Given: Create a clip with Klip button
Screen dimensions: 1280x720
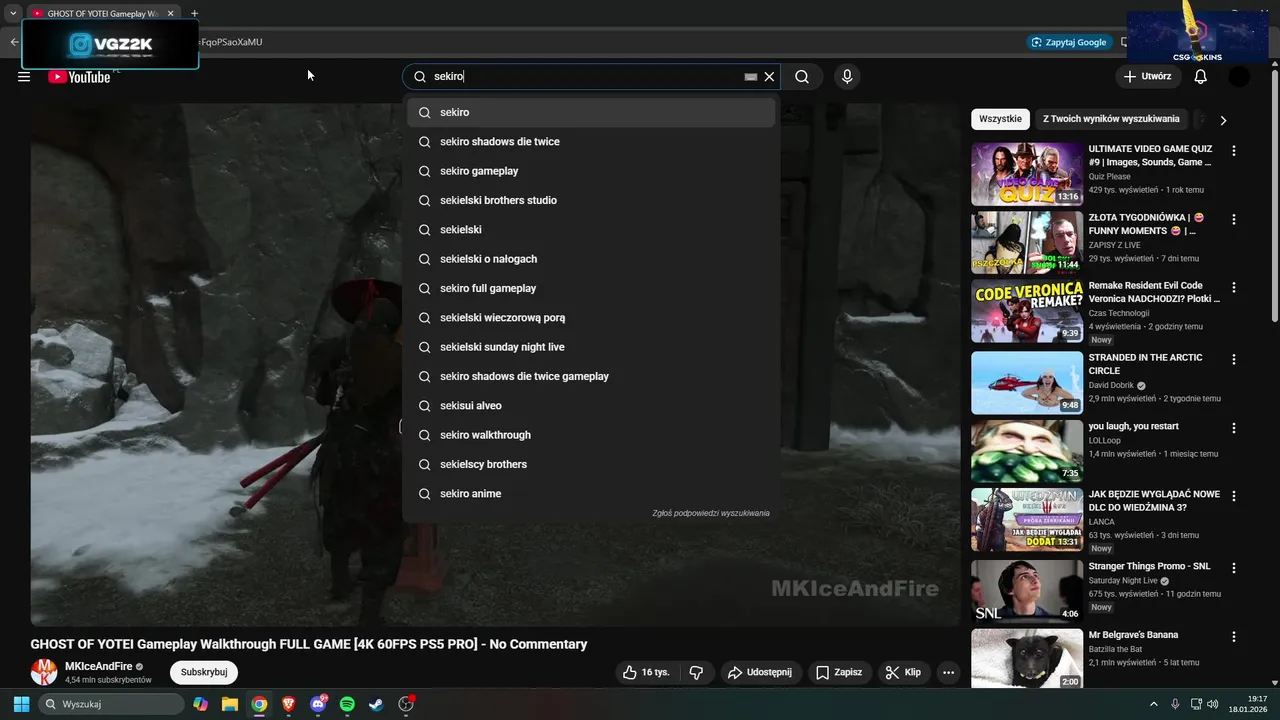Looking at the screenshot, I should coord(903,672).
